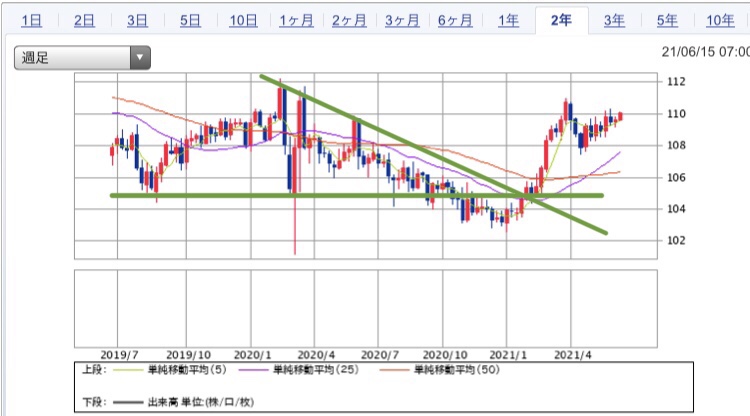
Task: Click the 106 price axis label
Action: click(x=676, y=177)
